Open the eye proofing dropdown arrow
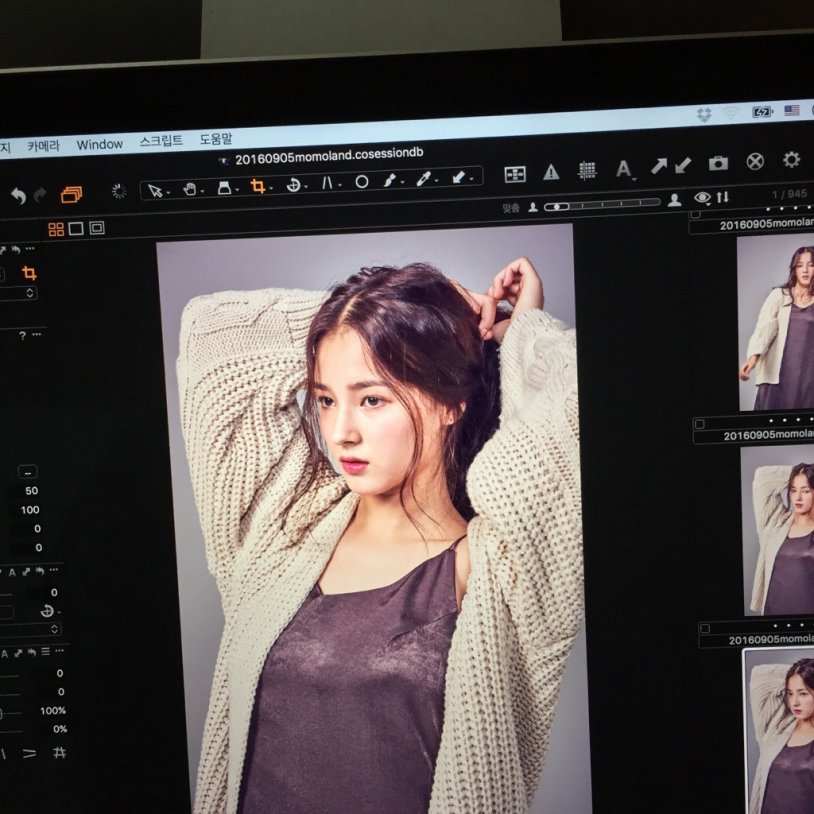The image size is (814, 814). pos(708,203)
